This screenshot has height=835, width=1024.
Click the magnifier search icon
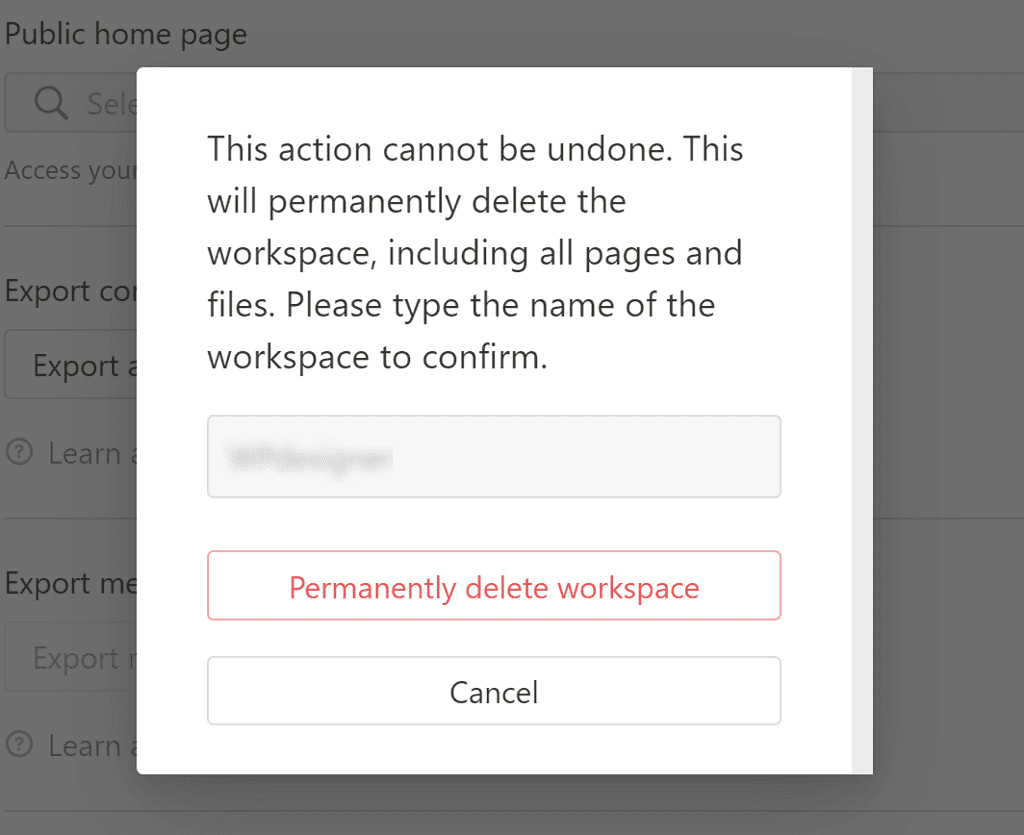[x=51, y=103]
